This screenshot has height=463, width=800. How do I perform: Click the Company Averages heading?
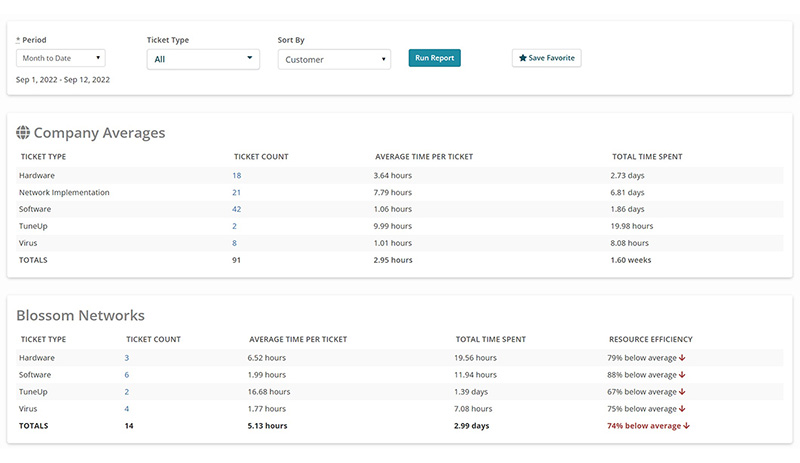click(x=99, y=133)
